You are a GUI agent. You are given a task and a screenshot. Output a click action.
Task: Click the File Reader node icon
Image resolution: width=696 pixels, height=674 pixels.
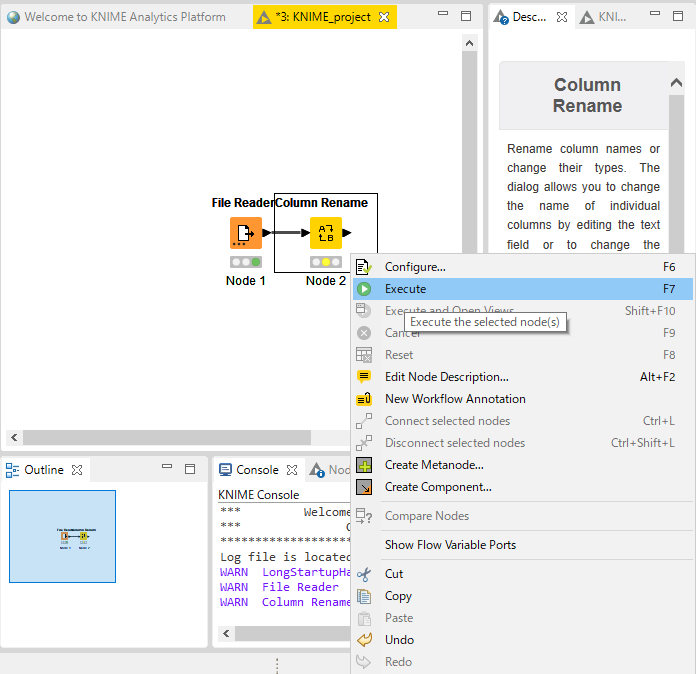pos(245,233)
